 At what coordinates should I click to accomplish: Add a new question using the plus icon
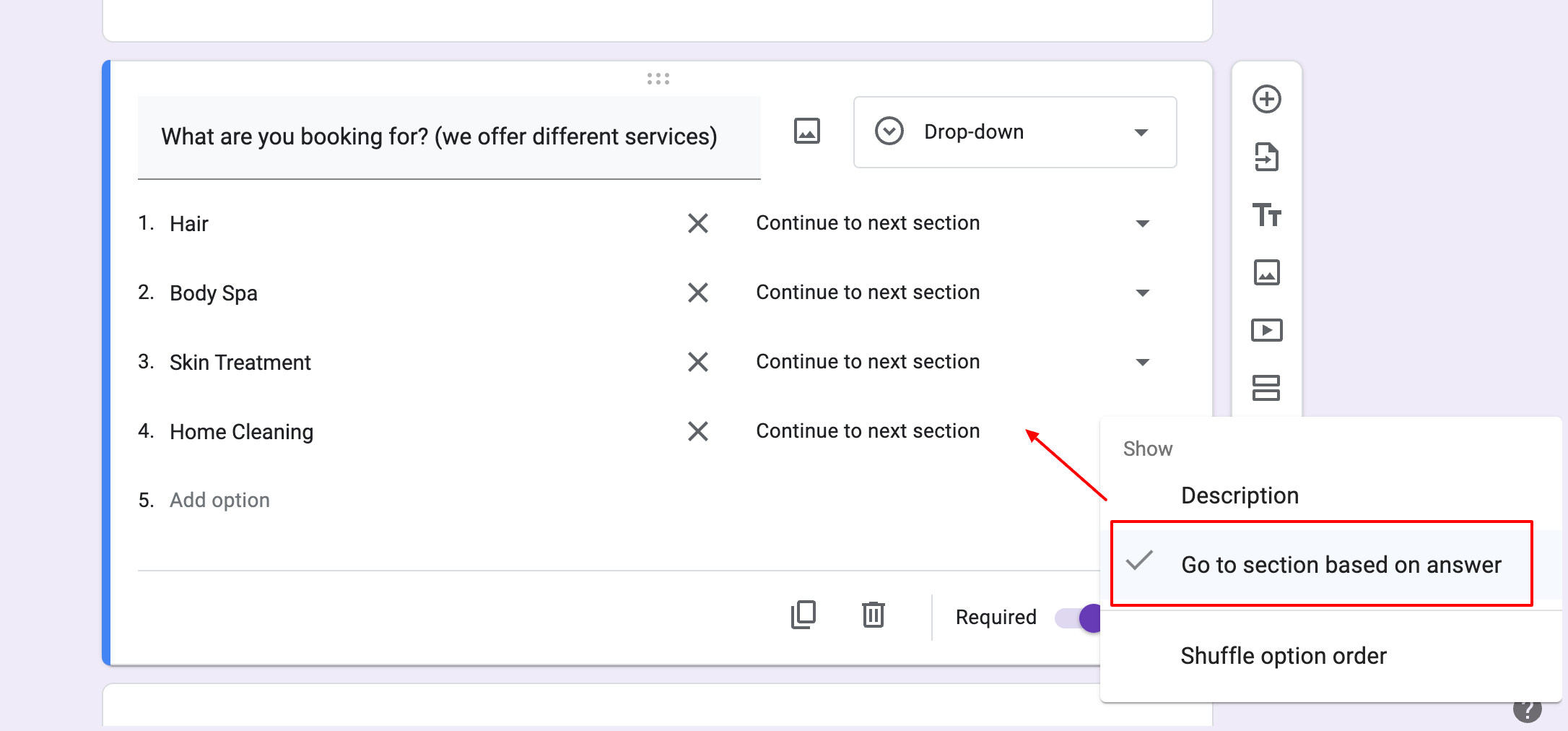1266,100
